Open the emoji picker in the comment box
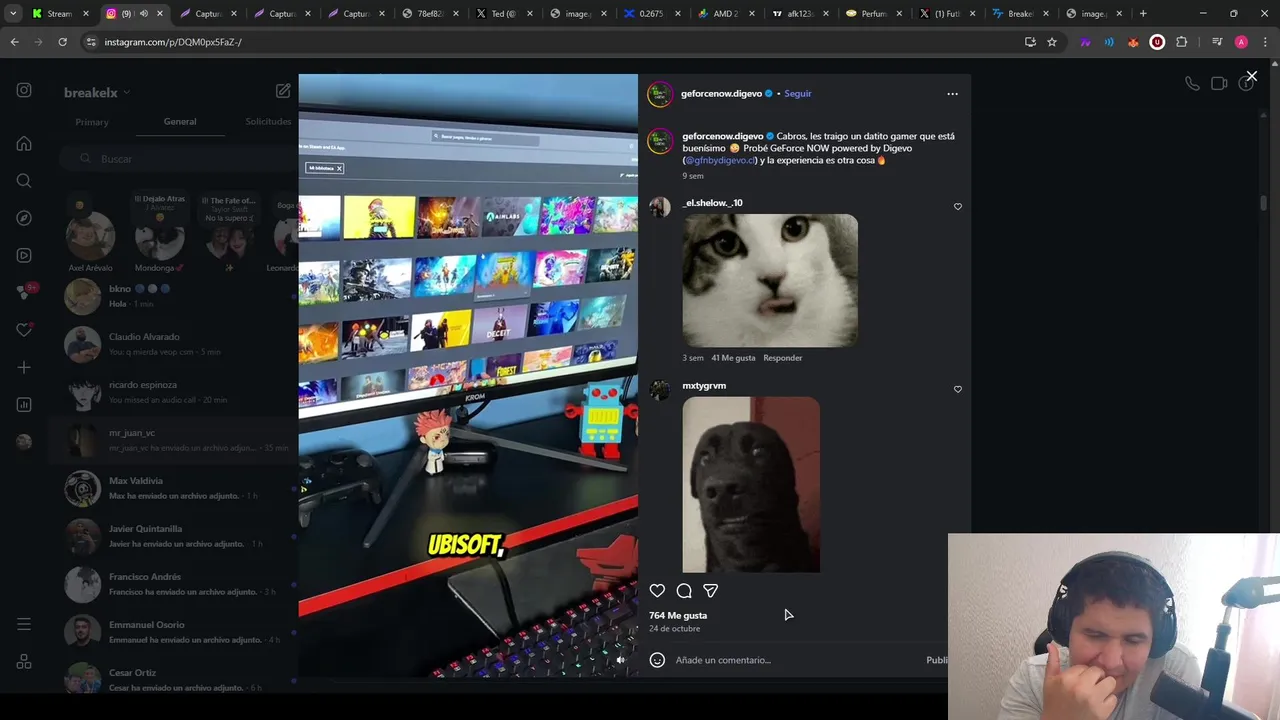The height and width of the screenshot is (720, 1280). (x=657, y=660)
